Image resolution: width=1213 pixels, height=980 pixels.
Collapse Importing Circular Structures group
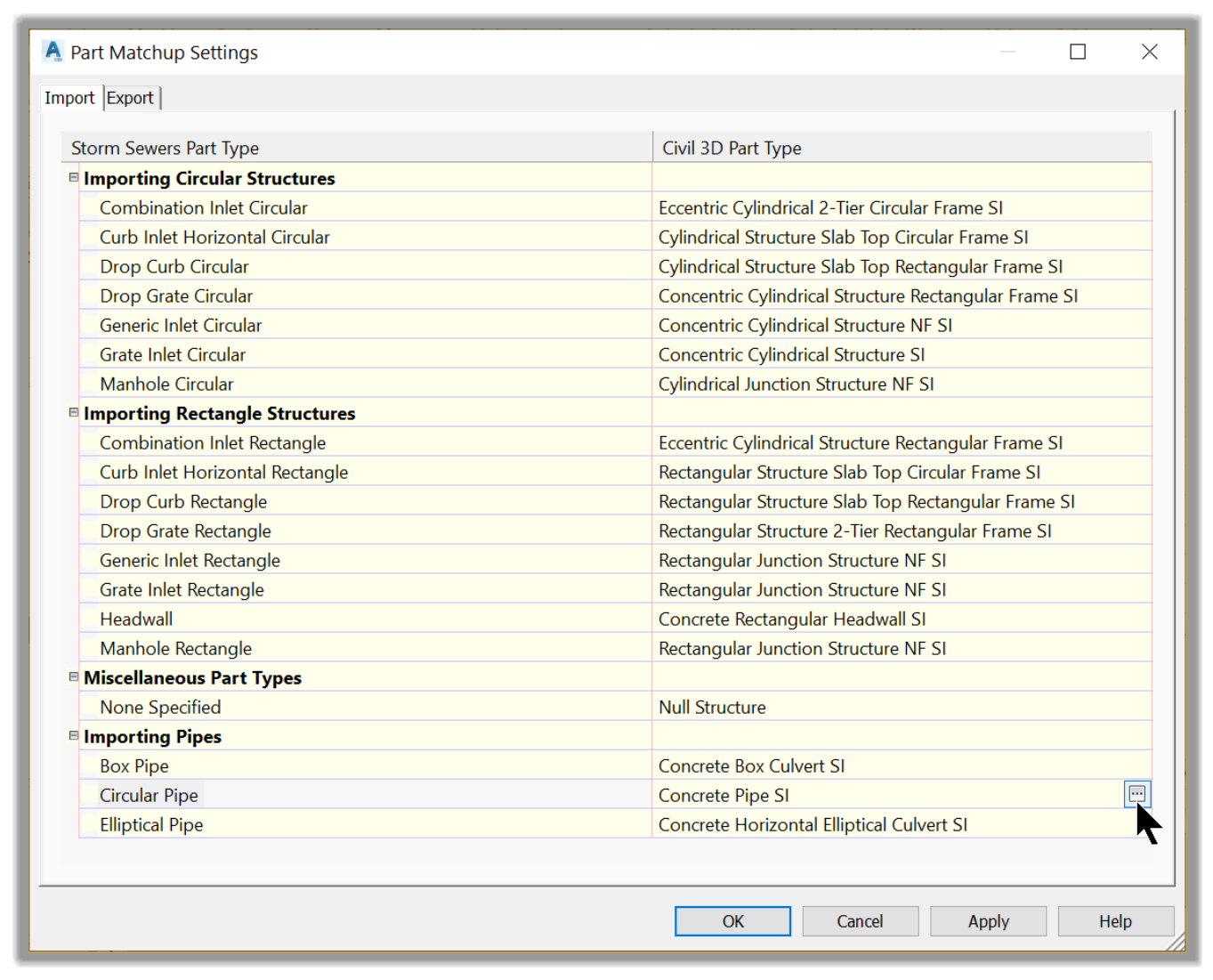pos(74,177)
